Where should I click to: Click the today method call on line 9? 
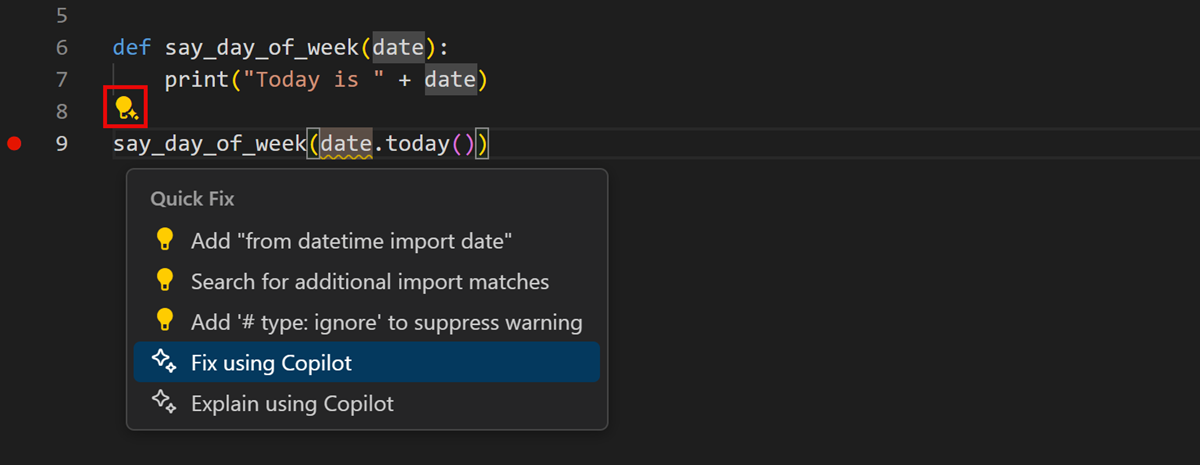pos(417,144)
